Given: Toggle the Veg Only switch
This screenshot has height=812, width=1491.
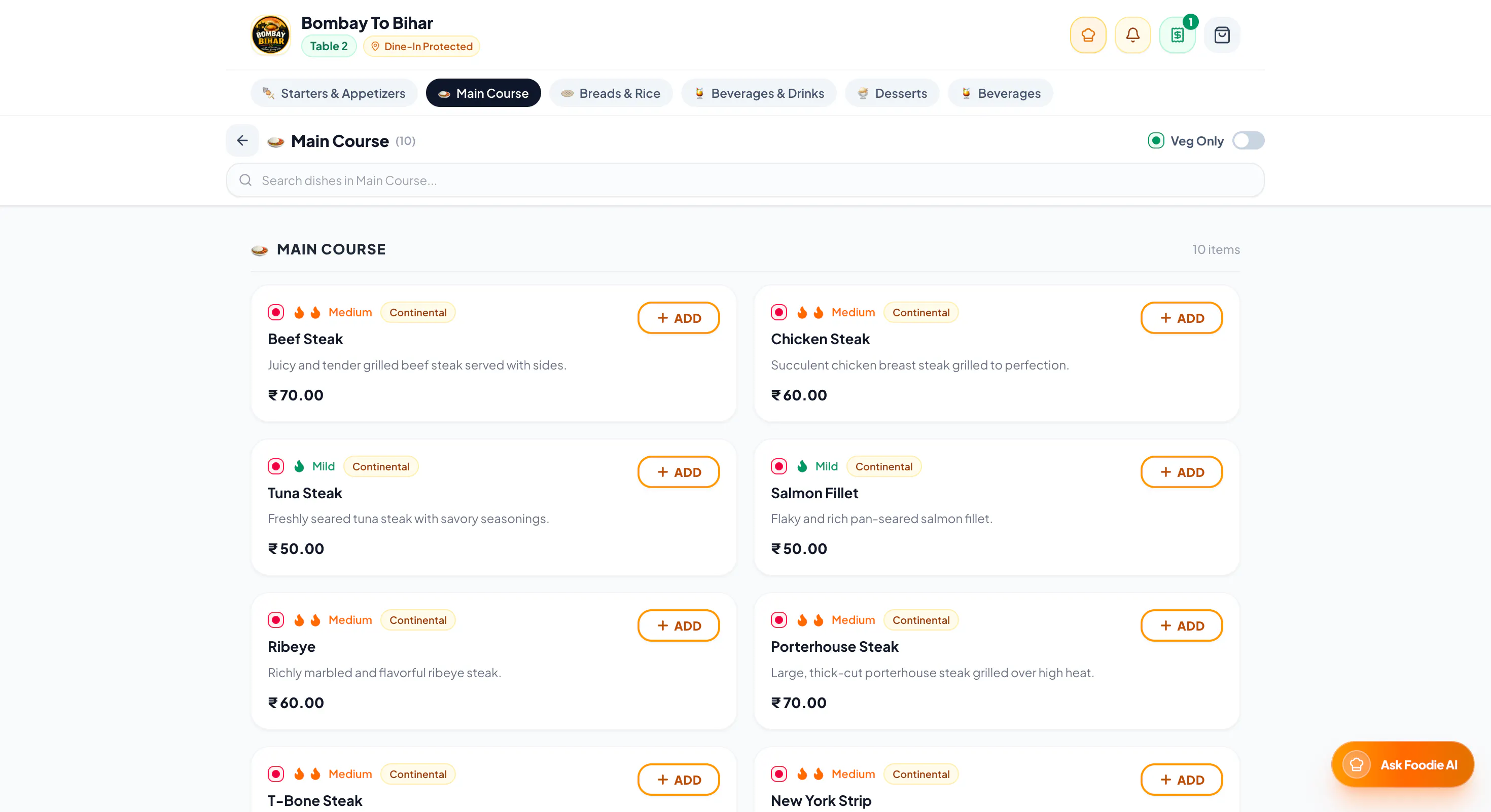Looking at the screenshot, I should click(1248, 140).
